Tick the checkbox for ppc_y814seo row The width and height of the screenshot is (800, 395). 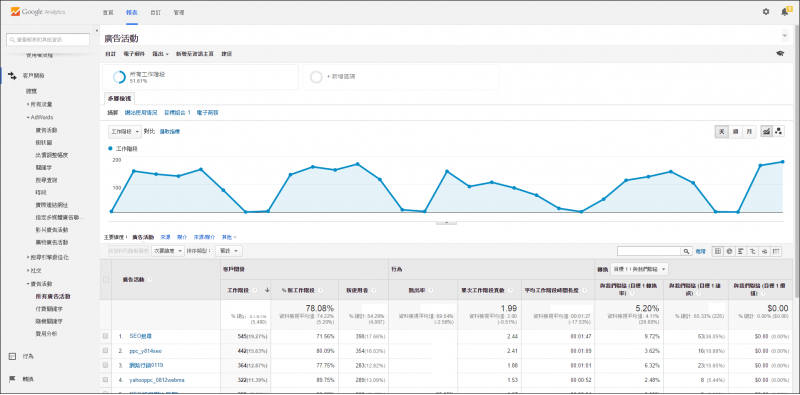(105, 351)
